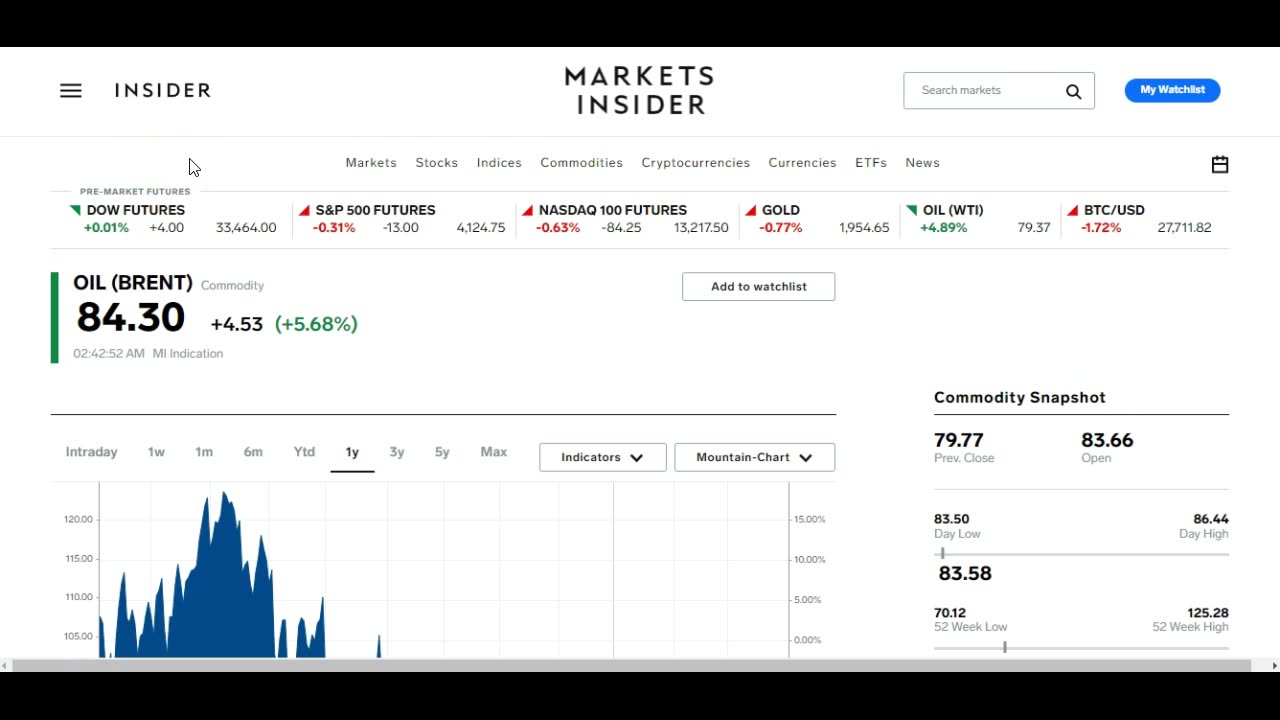Open the Commodities menu item
This screenshot has width=1280, height=720.
pyautogui.click(x=581, y=163)
